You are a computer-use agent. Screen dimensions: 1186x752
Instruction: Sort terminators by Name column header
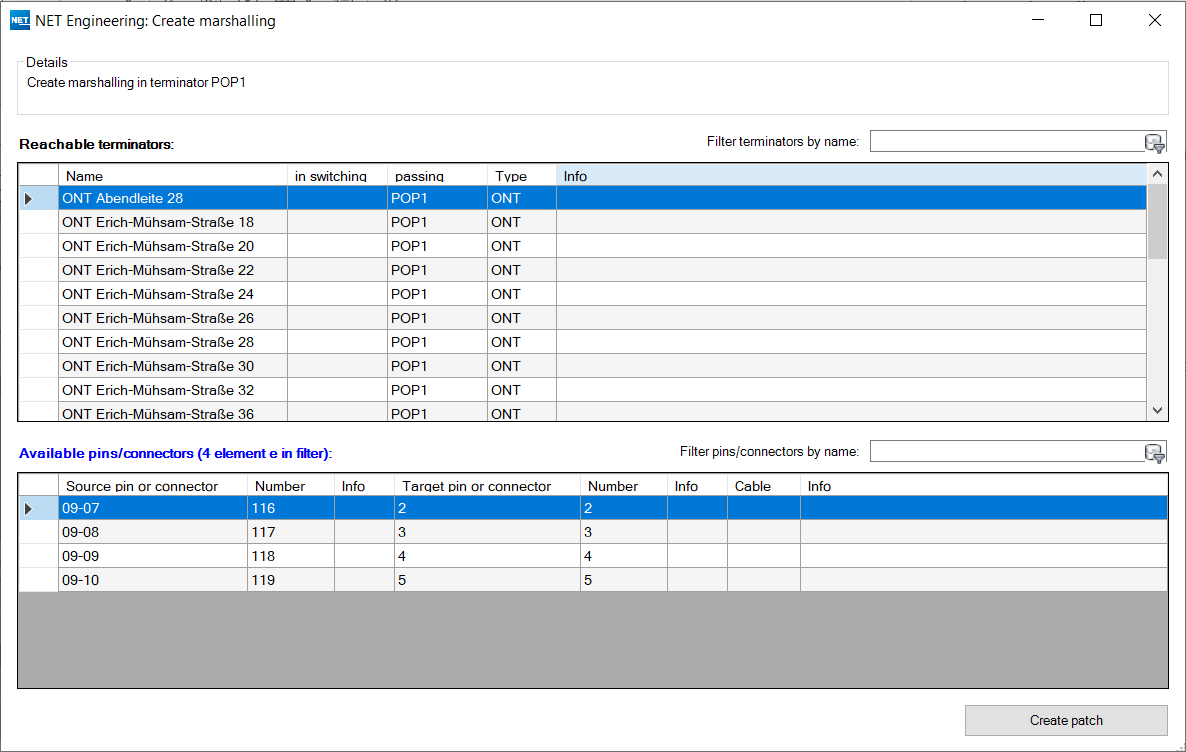click(x=172, y=176)
